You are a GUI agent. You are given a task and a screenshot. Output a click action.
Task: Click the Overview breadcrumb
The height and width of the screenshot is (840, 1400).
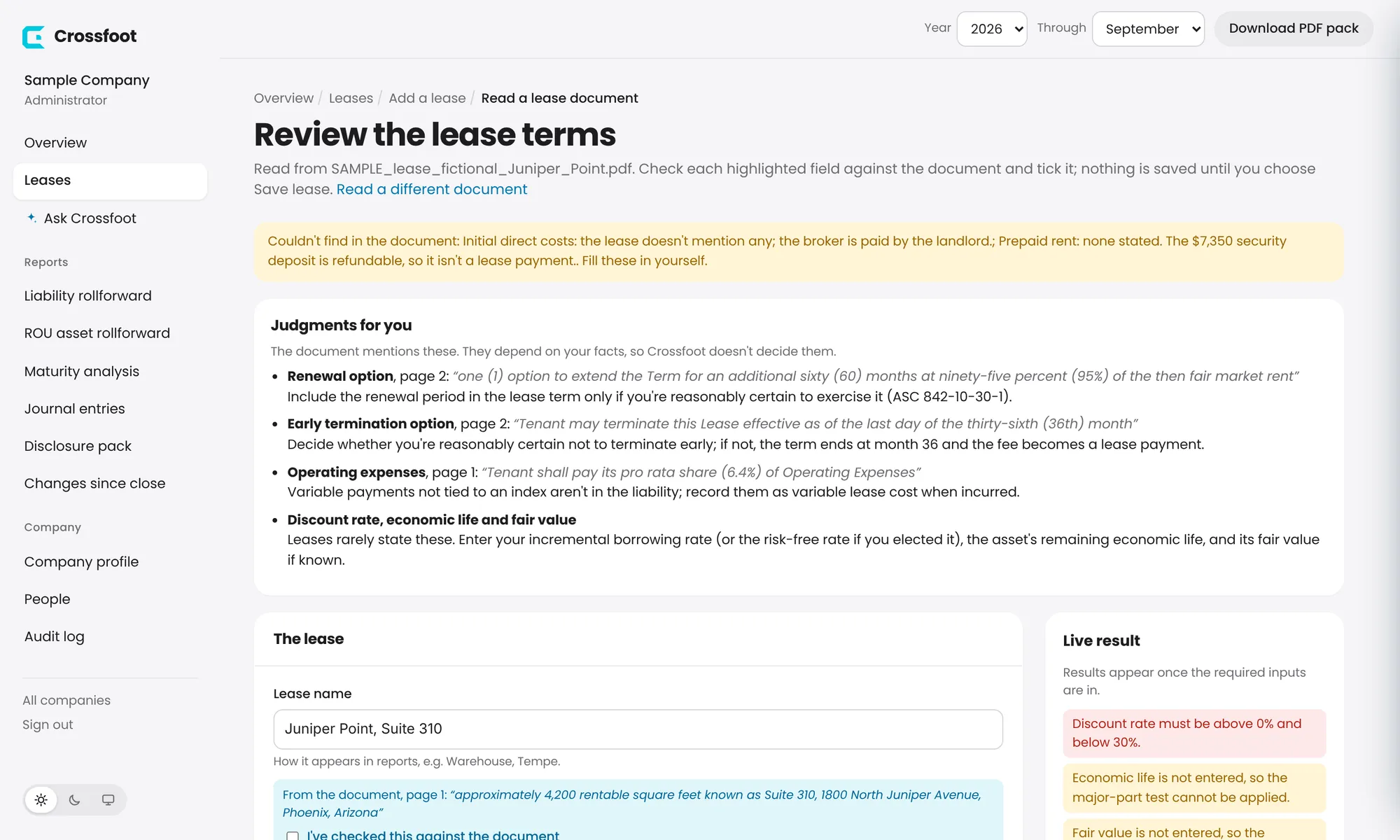(283, 98)
